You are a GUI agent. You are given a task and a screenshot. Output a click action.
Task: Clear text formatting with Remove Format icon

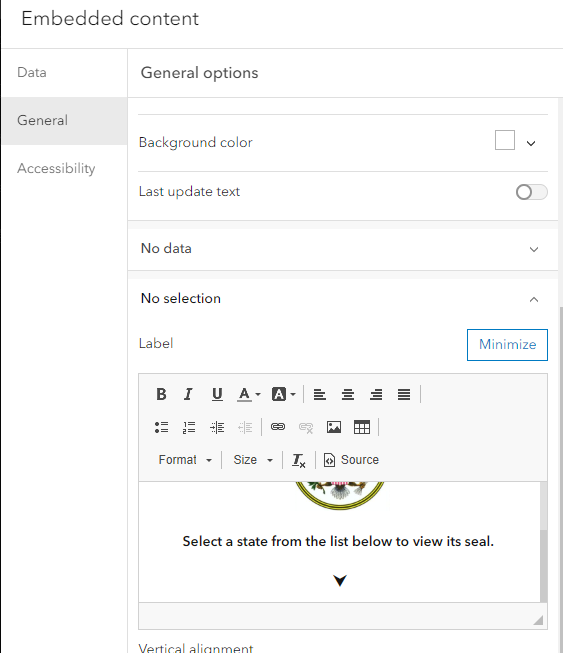click(x=299, y=460)
